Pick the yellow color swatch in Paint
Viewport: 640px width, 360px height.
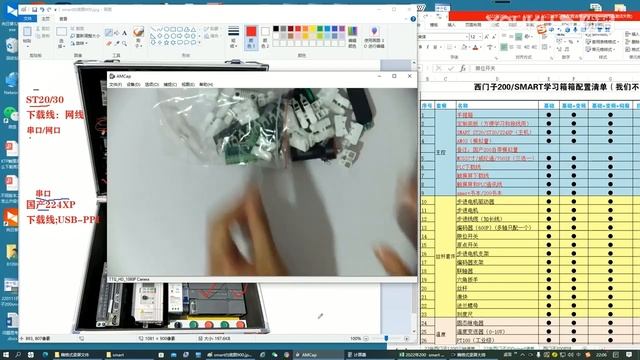(313, 29)
